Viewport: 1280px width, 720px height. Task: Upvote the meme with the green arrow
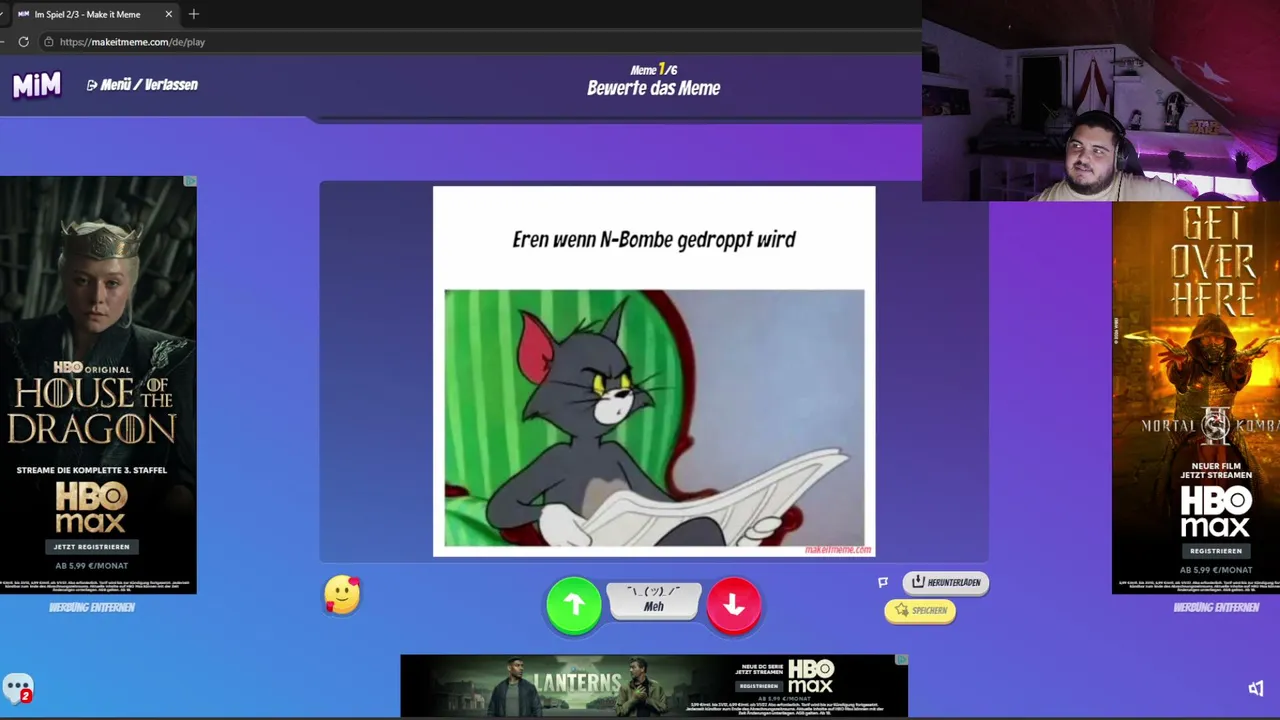[574, 604]
